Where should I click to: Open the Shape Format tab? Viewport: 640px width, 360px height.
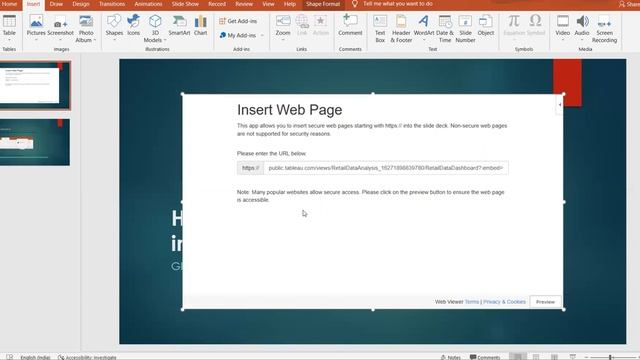coord(323,4)
